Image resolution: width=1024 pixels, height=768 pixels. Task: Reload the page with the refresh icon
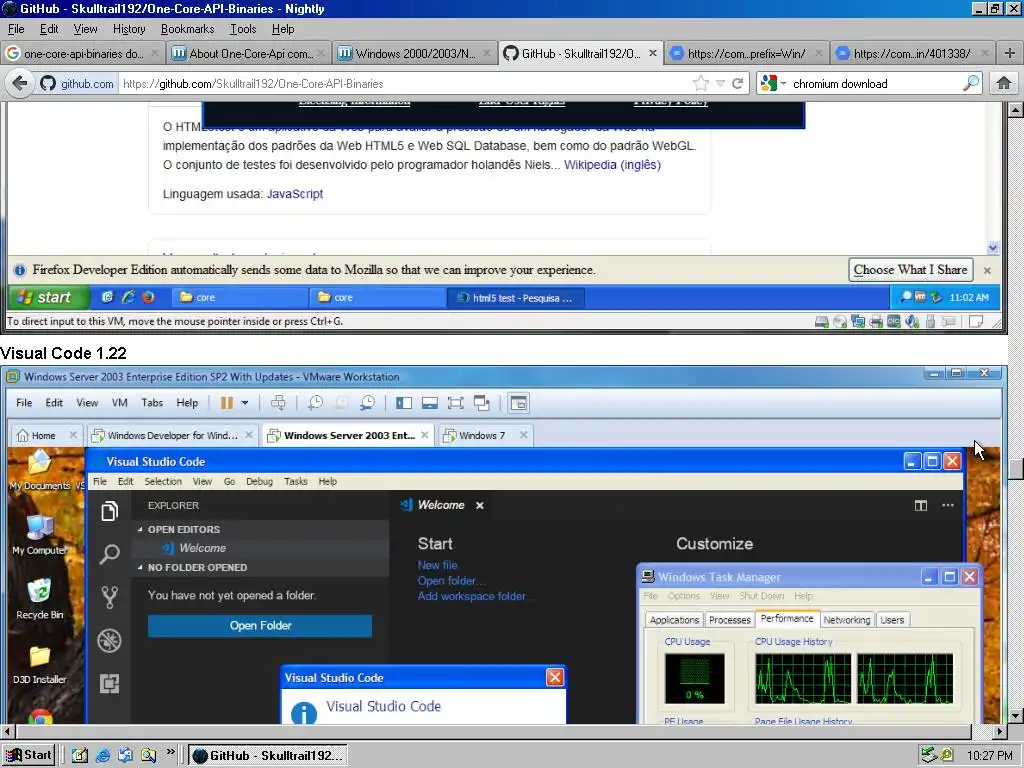738,84
